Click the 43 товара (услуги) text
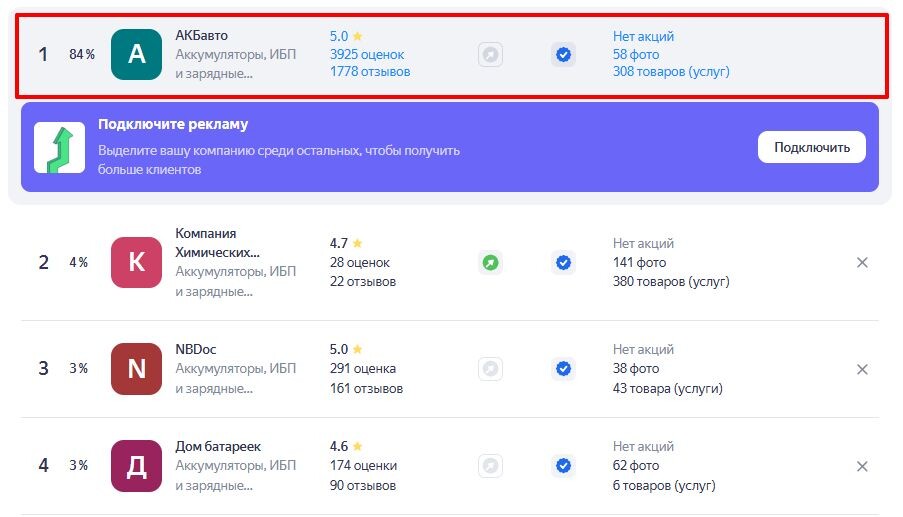903x517 pixels. tap(667, 388)
